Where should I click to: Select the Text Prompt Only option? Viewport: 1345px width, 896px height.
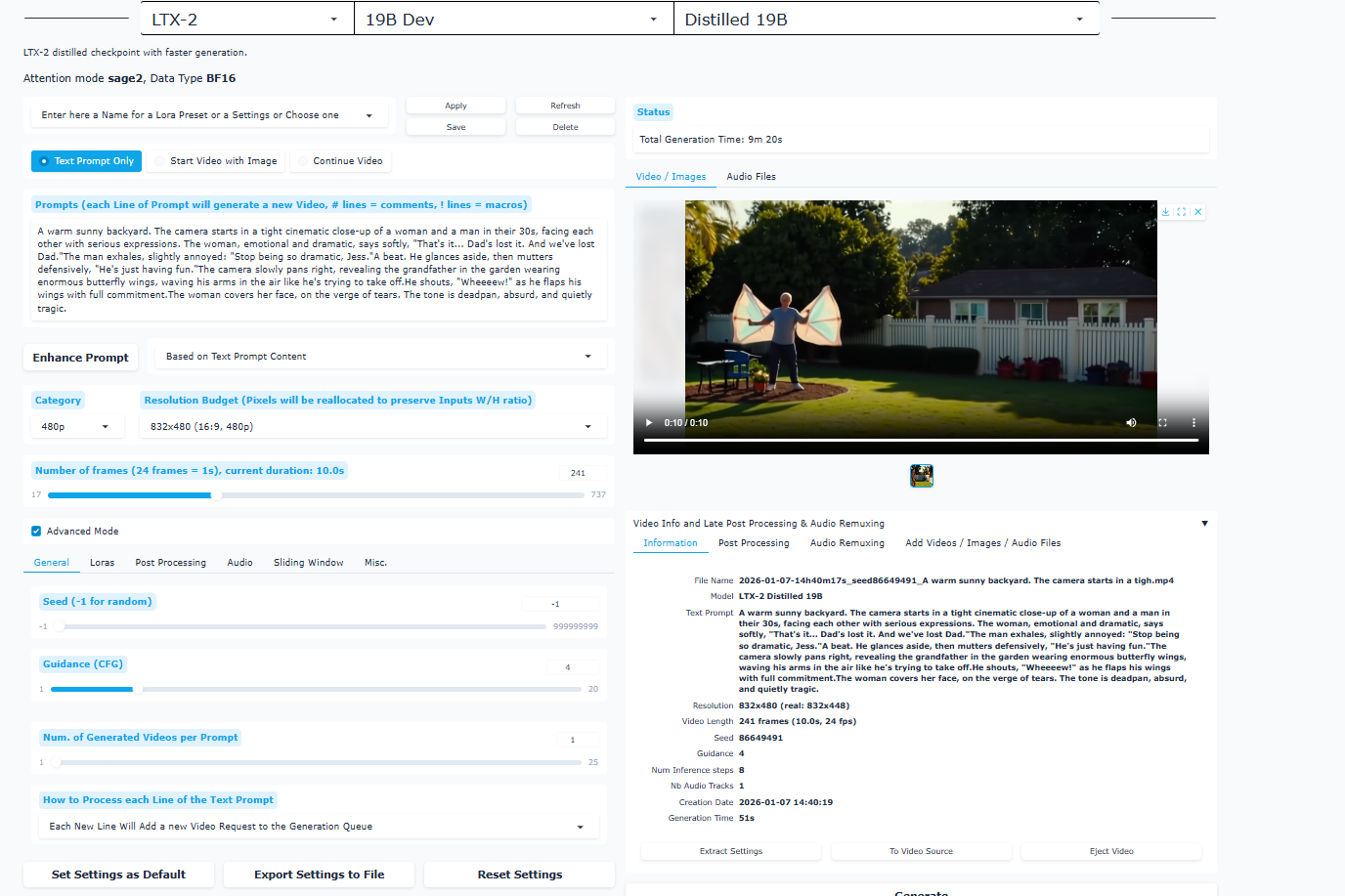coord(86,161)
